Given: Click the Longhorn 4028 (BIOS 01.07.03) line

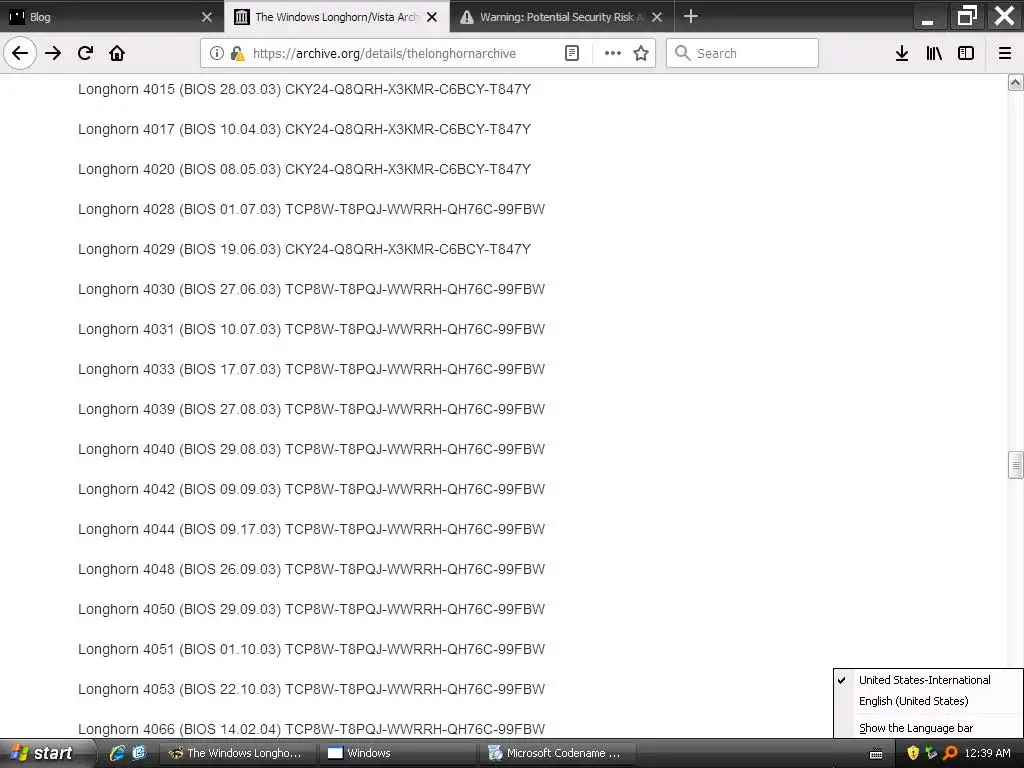Looking at the screenshot, I should pyautogui.click(x=312, y=209).
